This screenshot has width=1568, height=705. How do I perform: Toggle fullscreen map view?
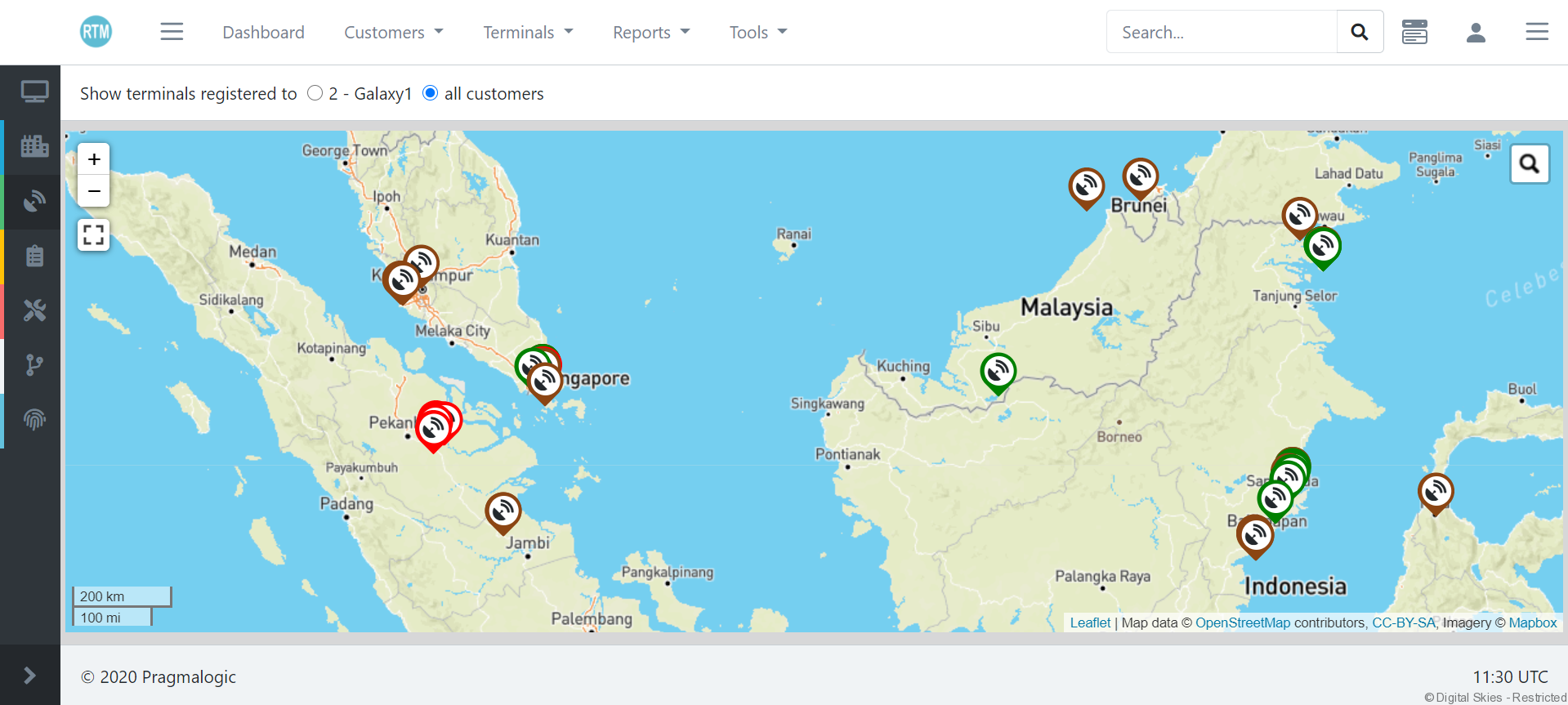tap(94, 235)
